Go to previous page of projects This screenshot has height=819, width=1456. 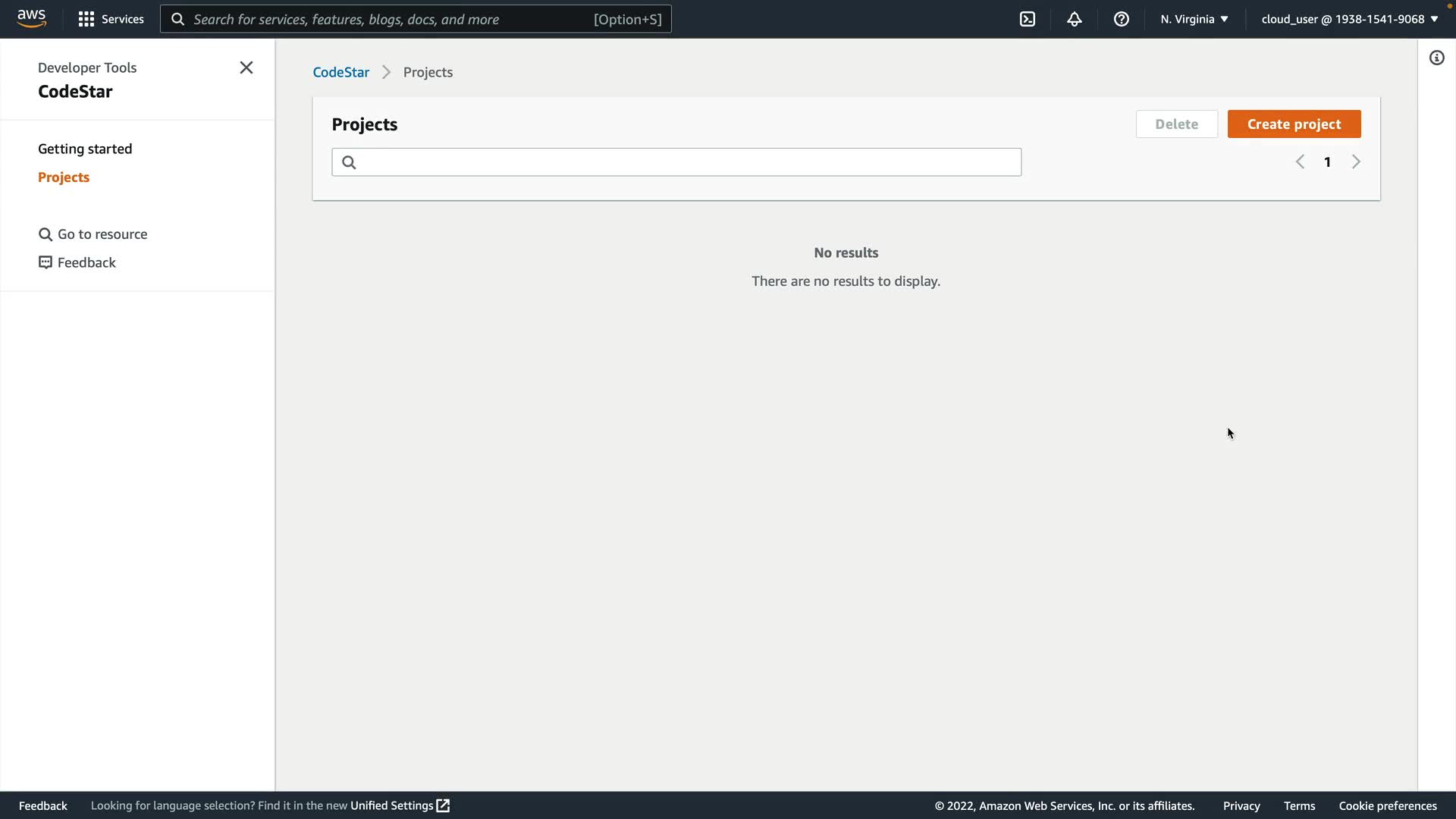(x=1300, y=162)
